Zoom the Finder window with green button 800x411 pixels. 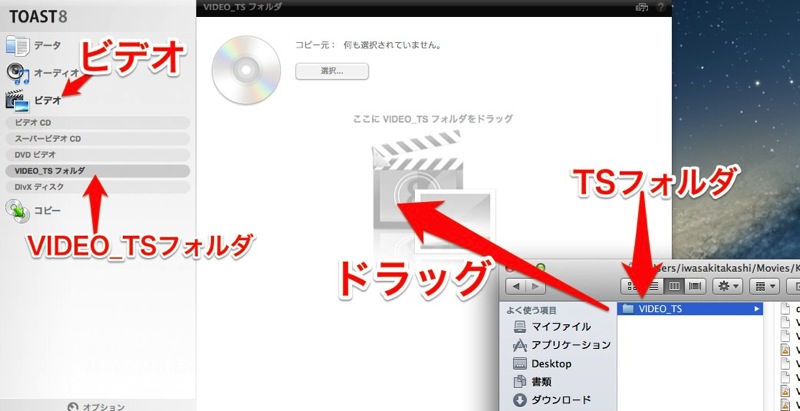pyautogui.click(x=540, y=267)
